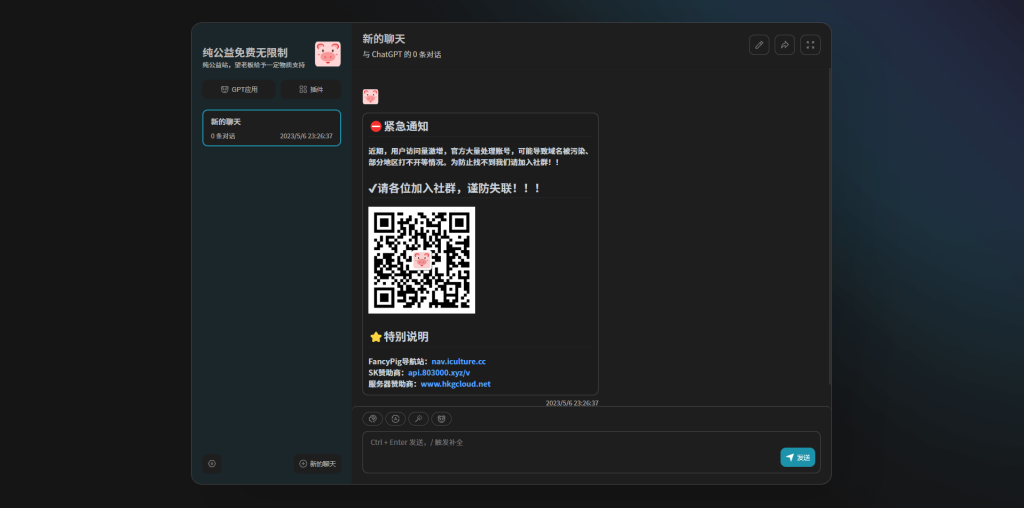The width and height of the screenshot is (1024, 508).
Task: Click the message timestamp below the notice
Action: tap(572, 403)
